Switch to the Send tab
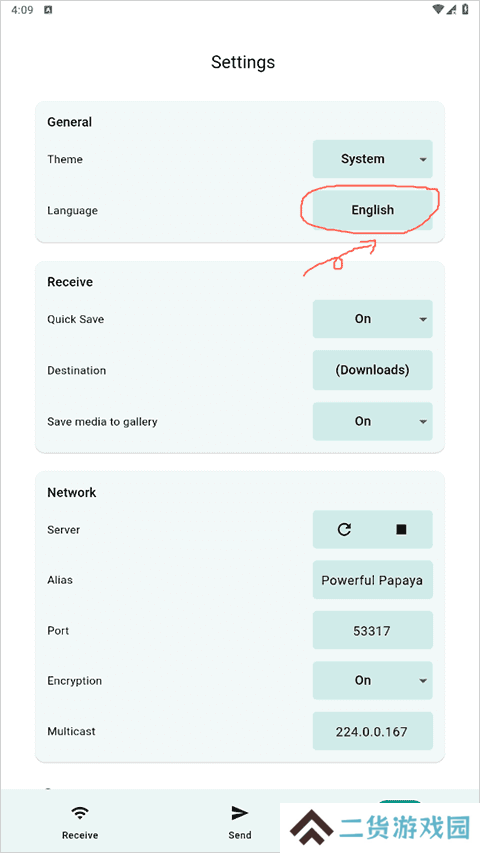 click(x=239, y=821)
